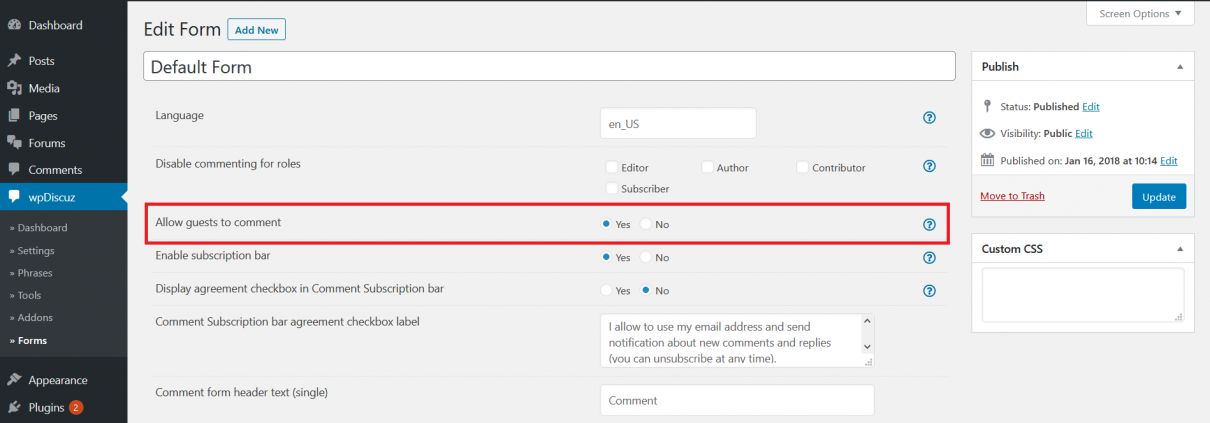1210x423 pixels.
Task: Click the Plugins update count badge
Action: pyautogui.click(x=76, y=407)
